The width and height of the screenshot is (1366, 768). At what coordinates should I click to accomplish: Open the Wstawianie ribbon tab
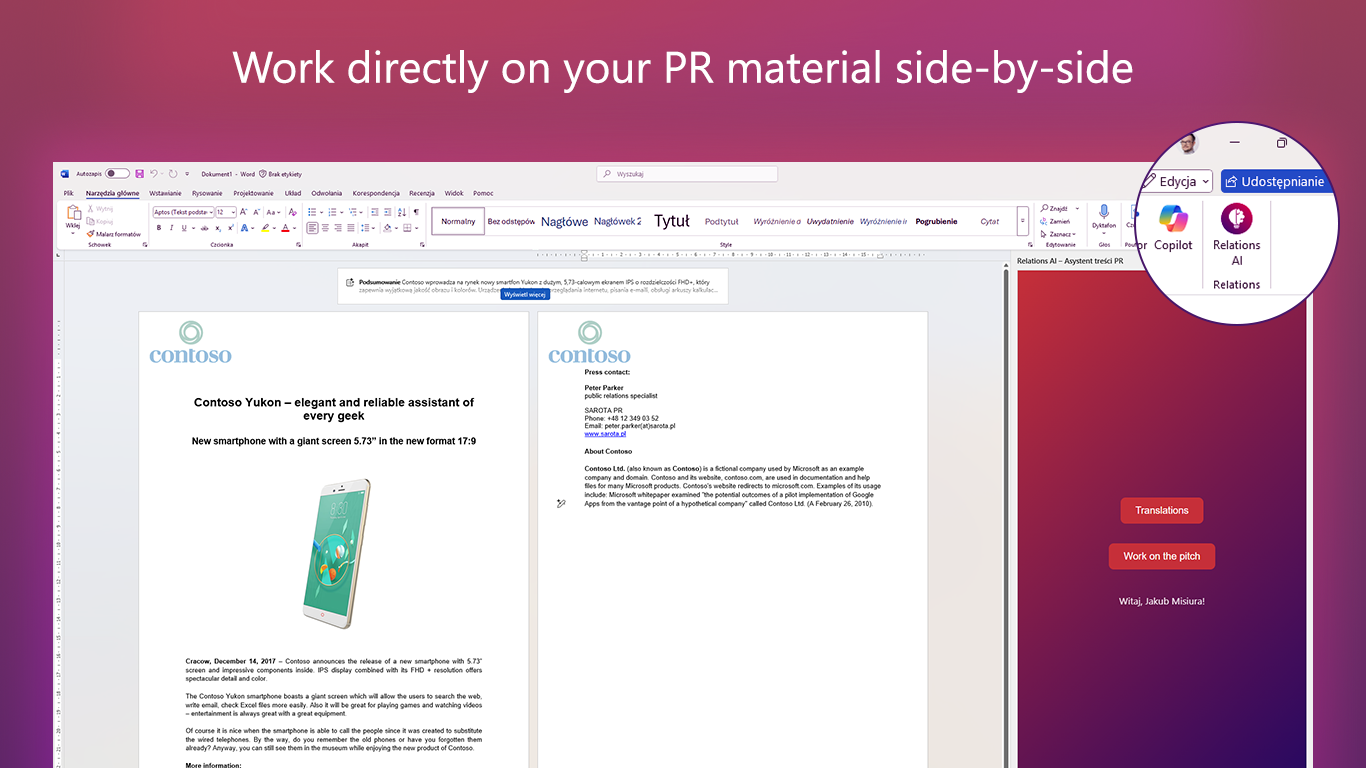pos(165,193)
